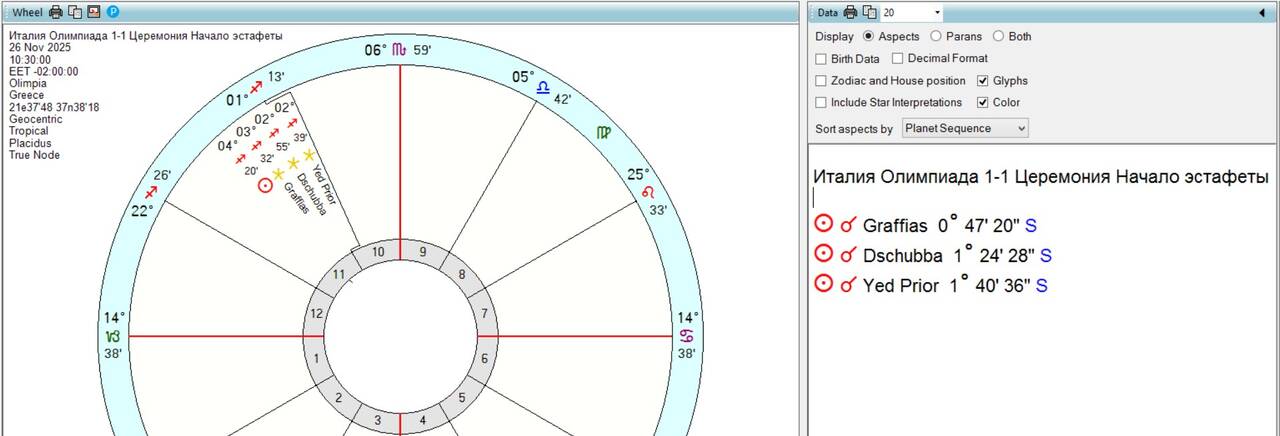
Task: Print the Wheel chart
Action: 56,12
